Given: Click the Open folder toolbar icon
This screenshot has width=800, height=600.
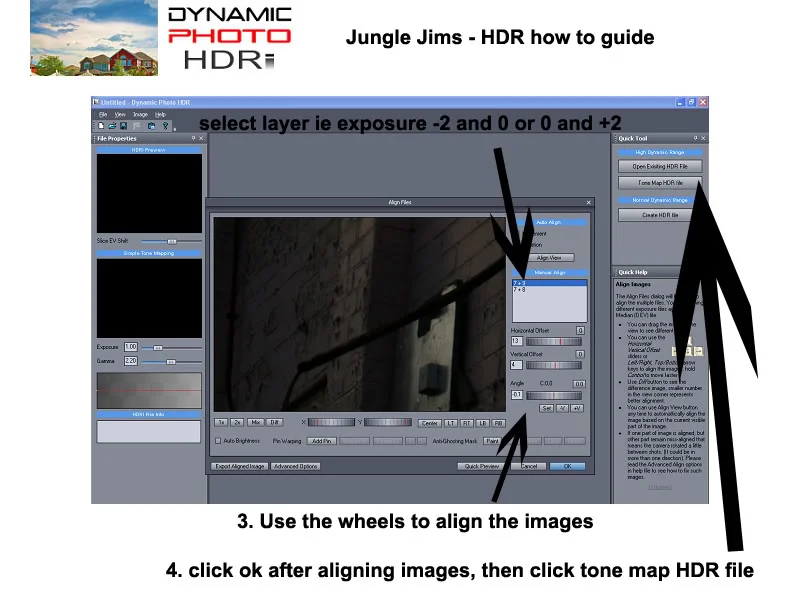Looking at the screenshot, I should click(x=112, y=126).
